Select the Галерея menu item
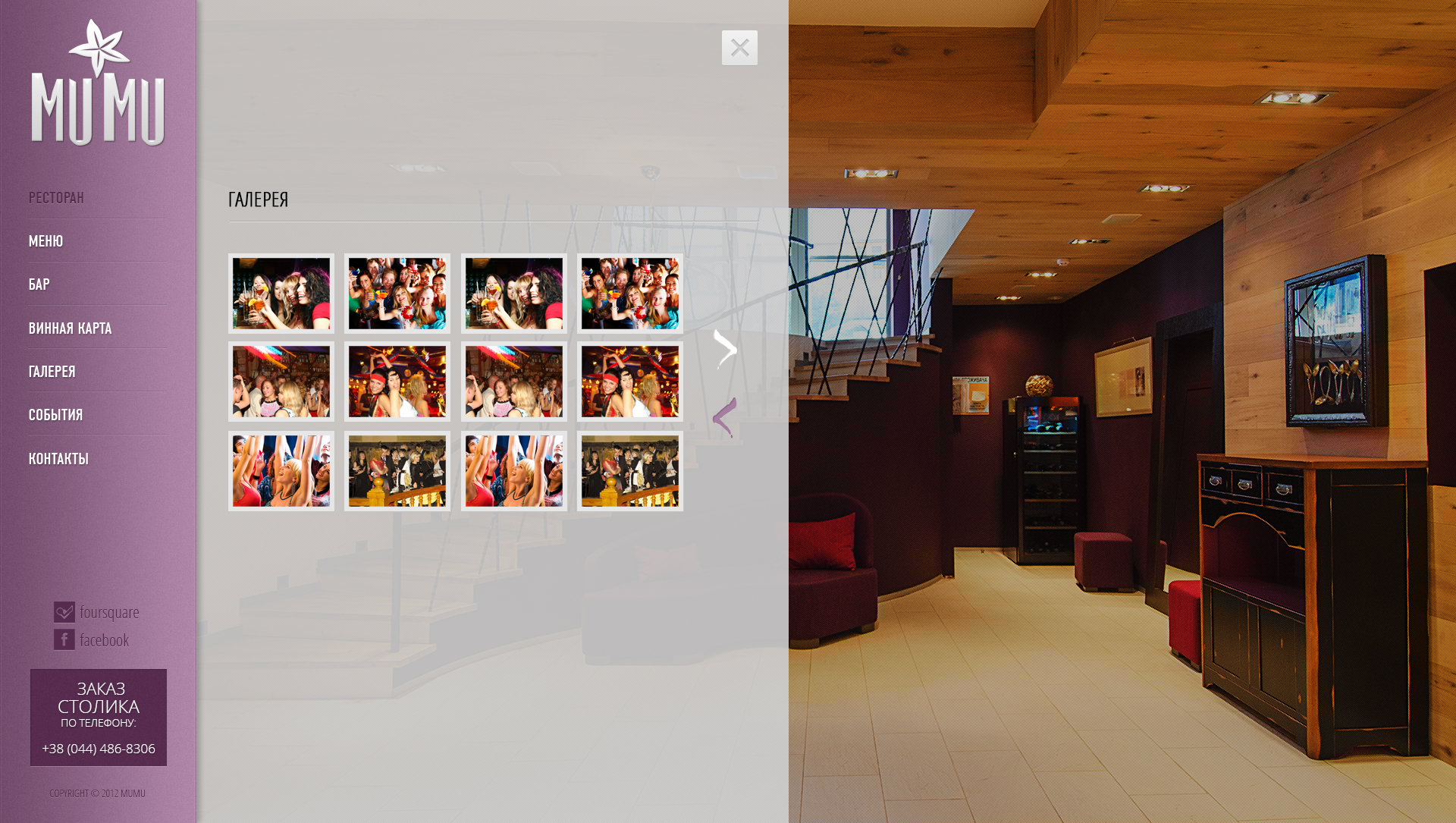The image size is (1456, 823). point(52,372)
